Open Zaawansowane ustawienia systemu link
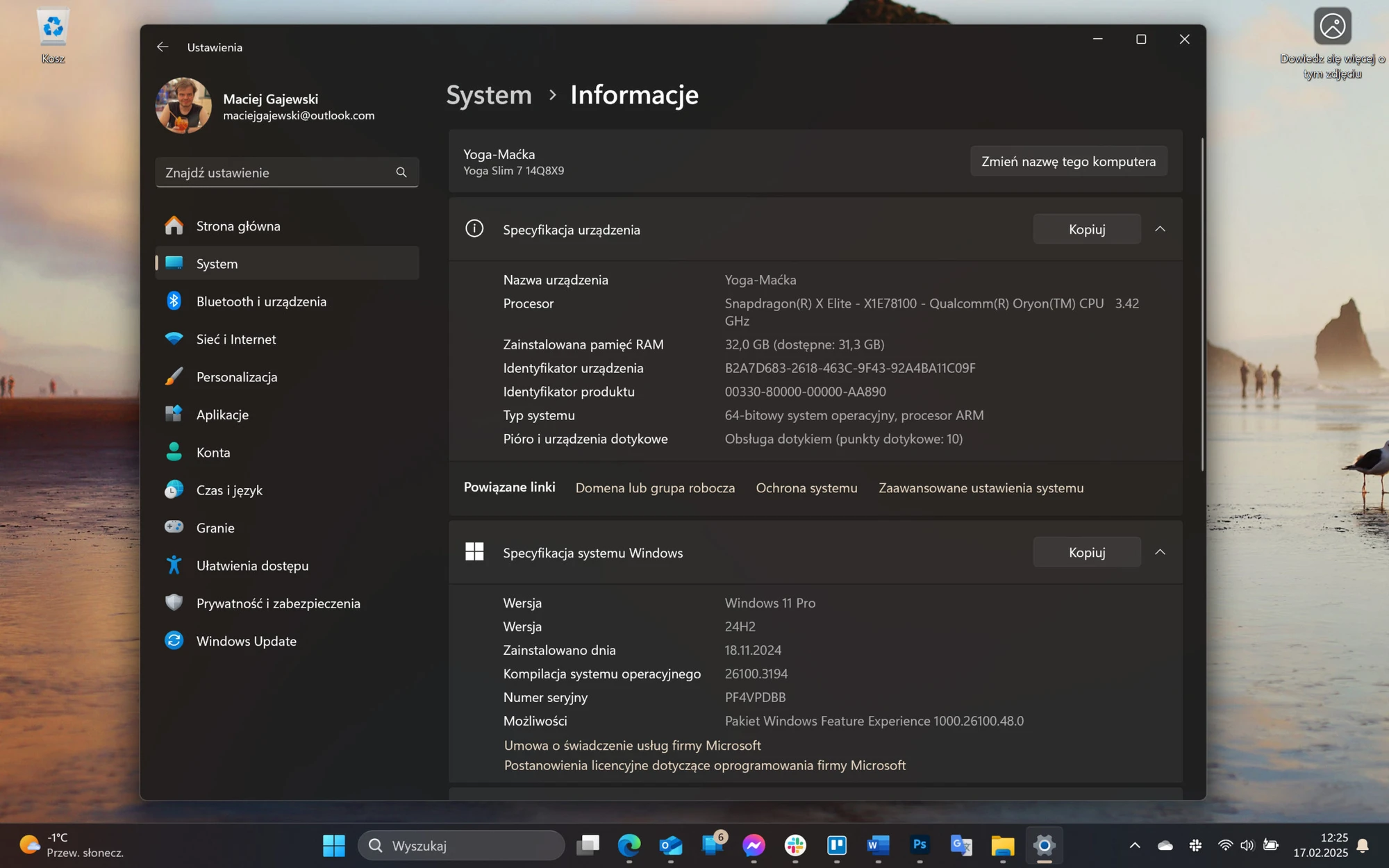The image size is (1389, 868). pos(981,488)
